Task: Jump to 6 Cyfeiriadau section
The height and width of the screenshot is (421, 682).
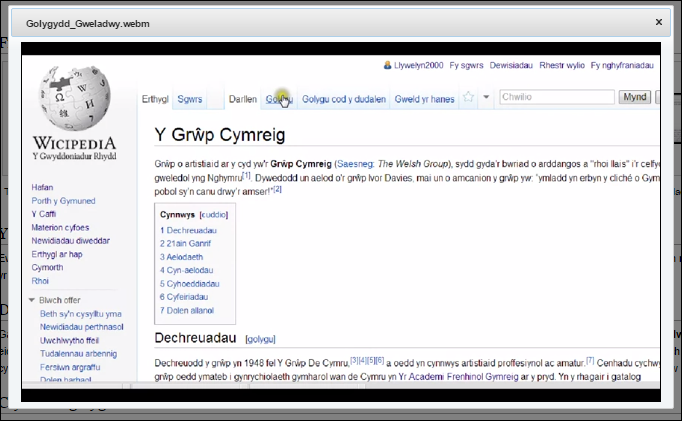Action: (184, 297)
